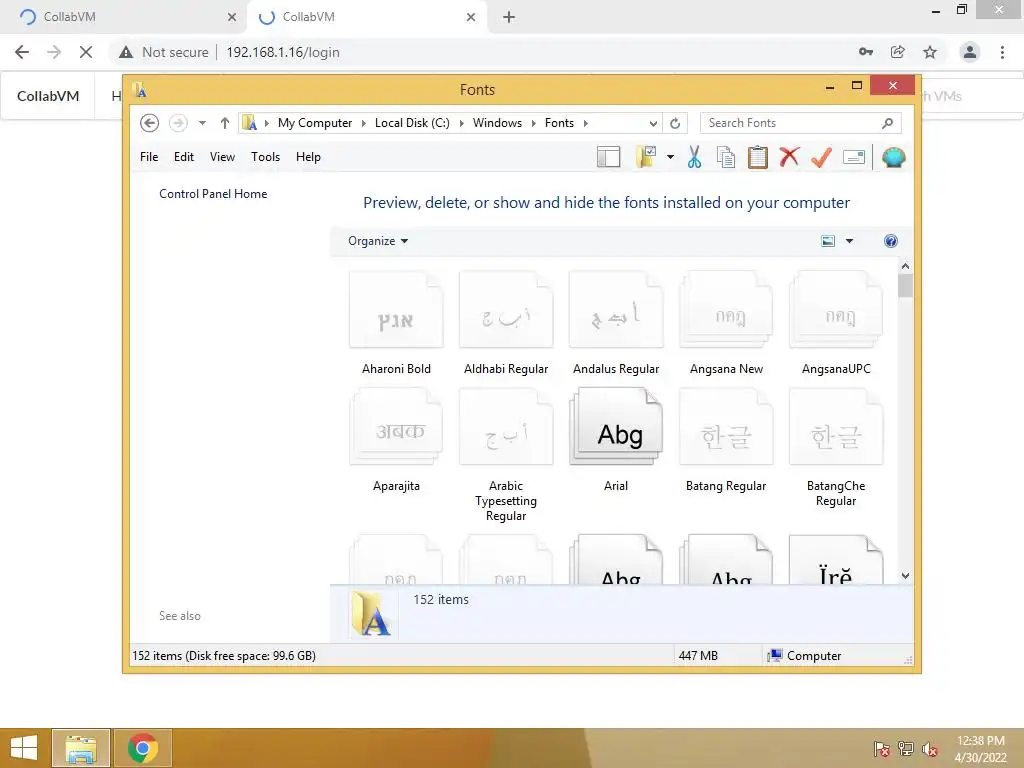Open the File menu

coord(149,157)
